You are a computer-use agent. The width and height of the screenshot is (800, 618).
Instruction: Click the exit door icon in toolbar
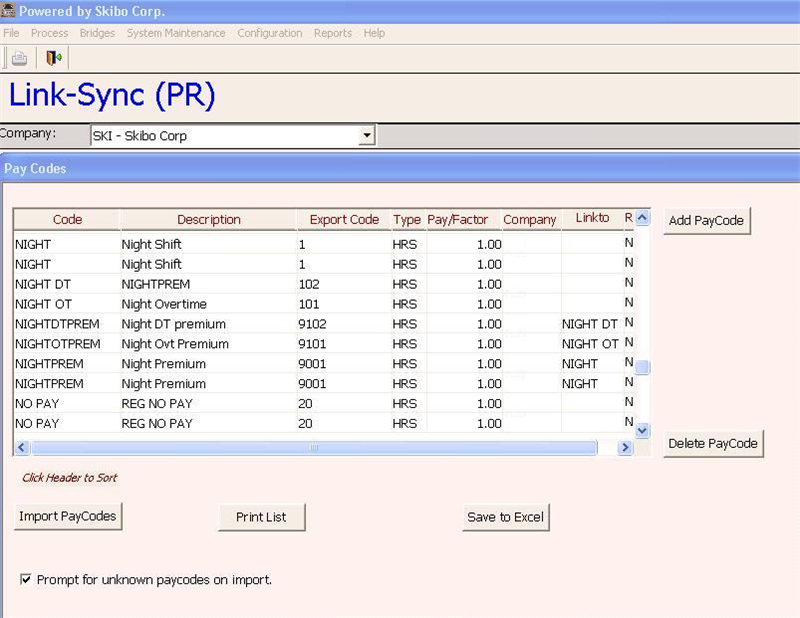click(54, 58)
